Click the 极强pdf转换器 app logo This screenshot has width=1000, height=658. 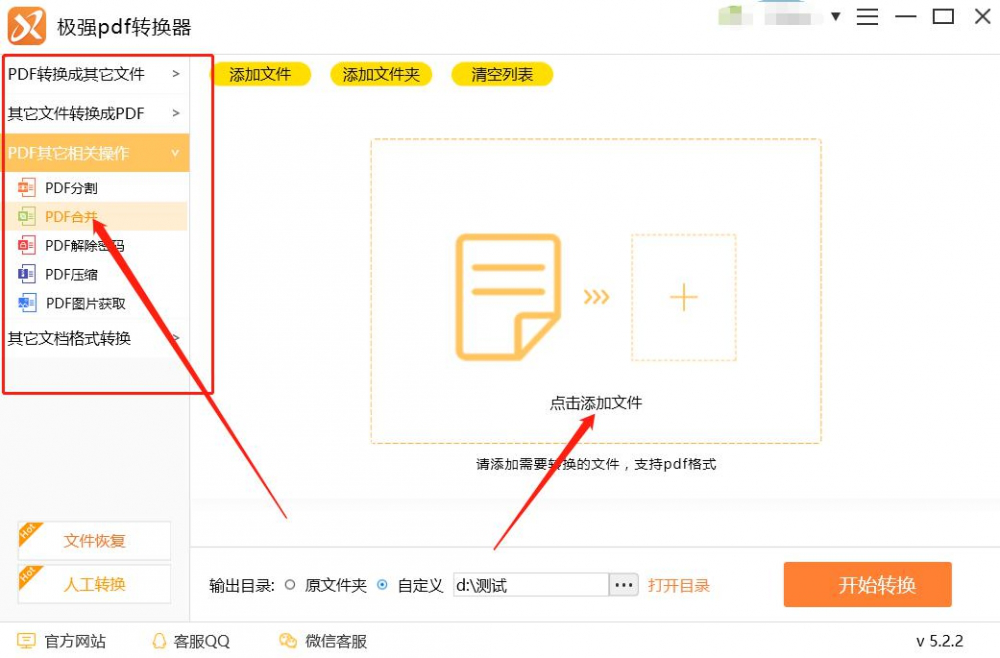(x=27, y=26)
